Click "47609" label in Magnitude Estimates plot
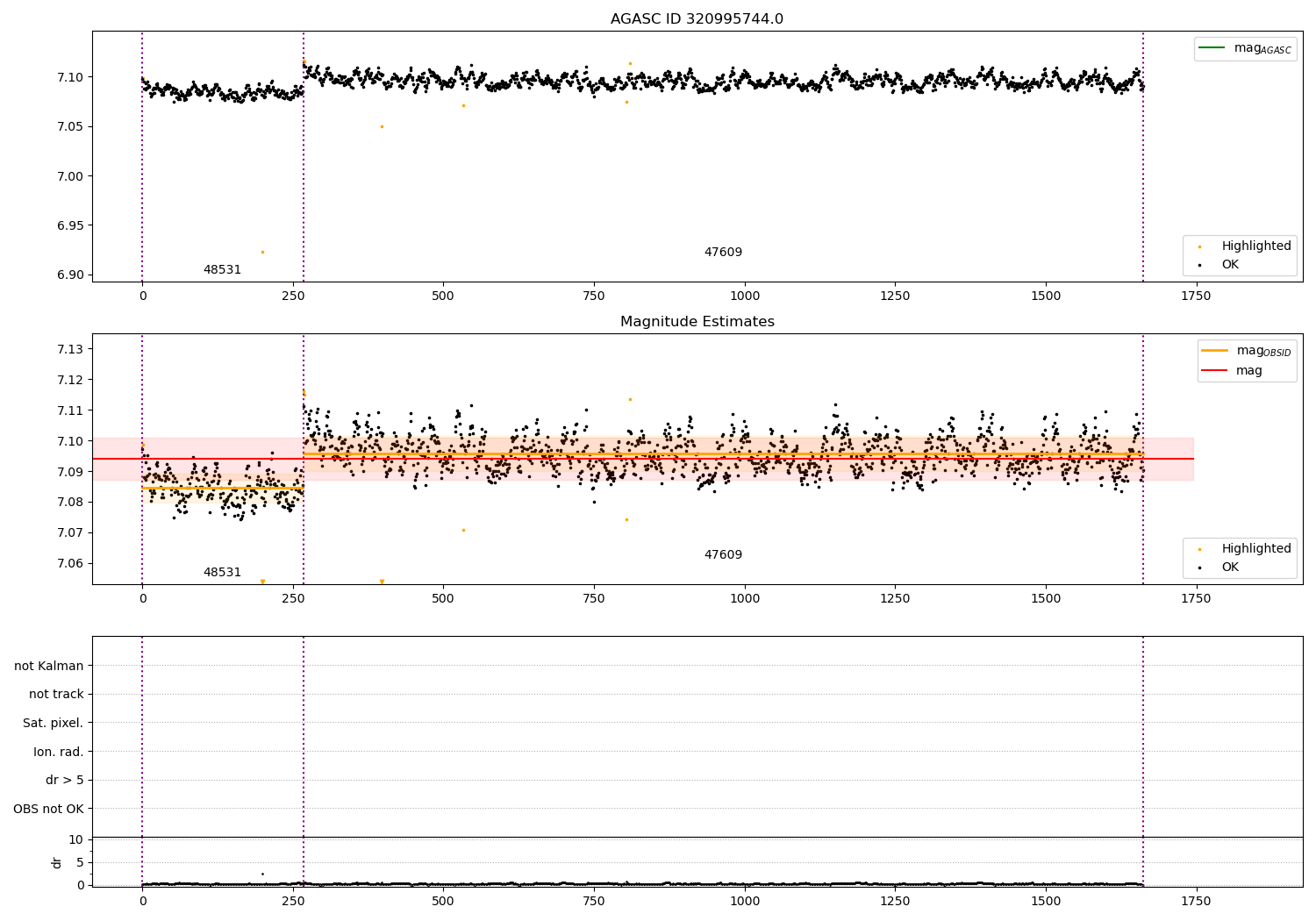1316x921 pixels. [723, 555]
